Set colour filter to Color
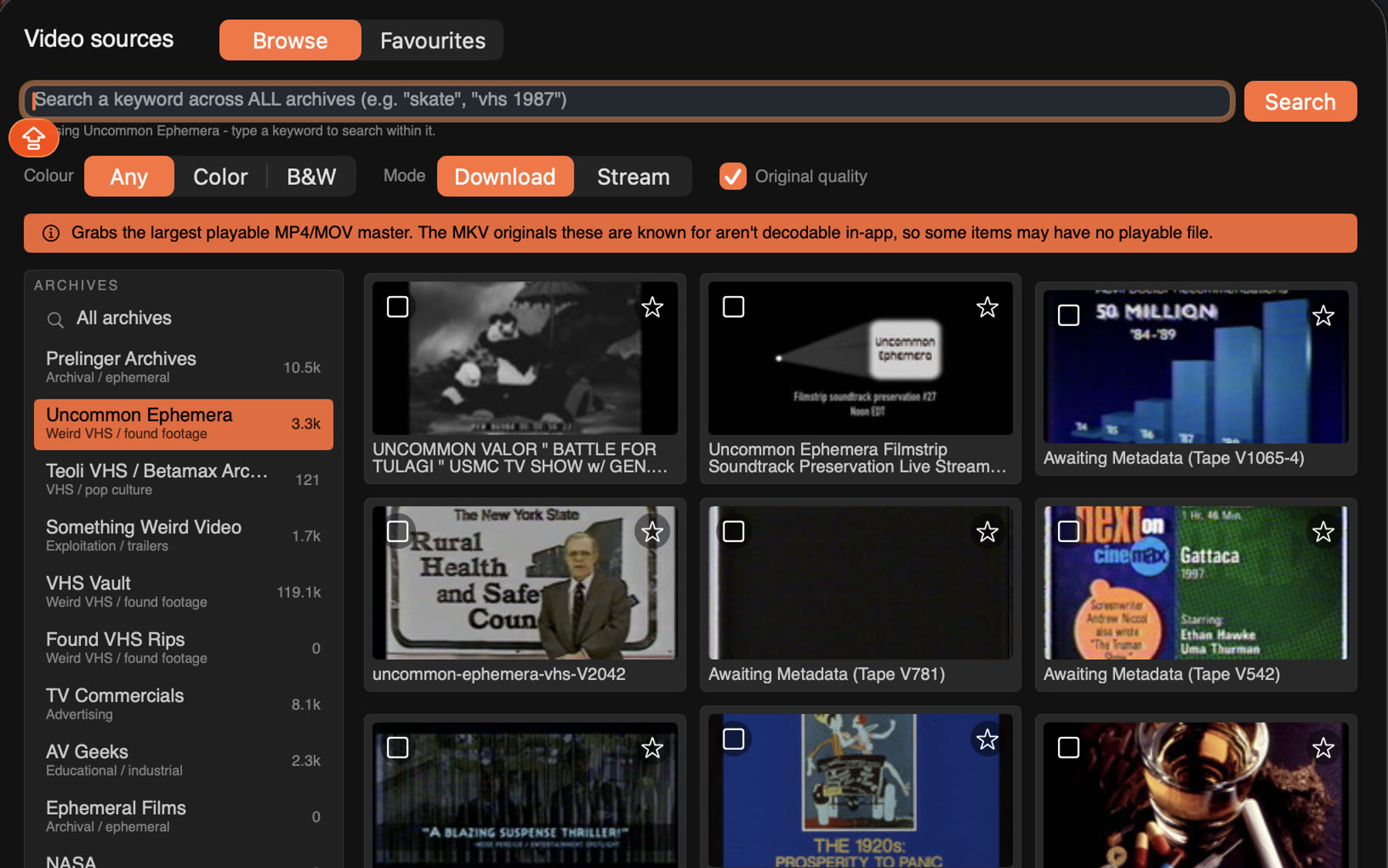This screenshot has height=868, width=1388. click(221, 177)
